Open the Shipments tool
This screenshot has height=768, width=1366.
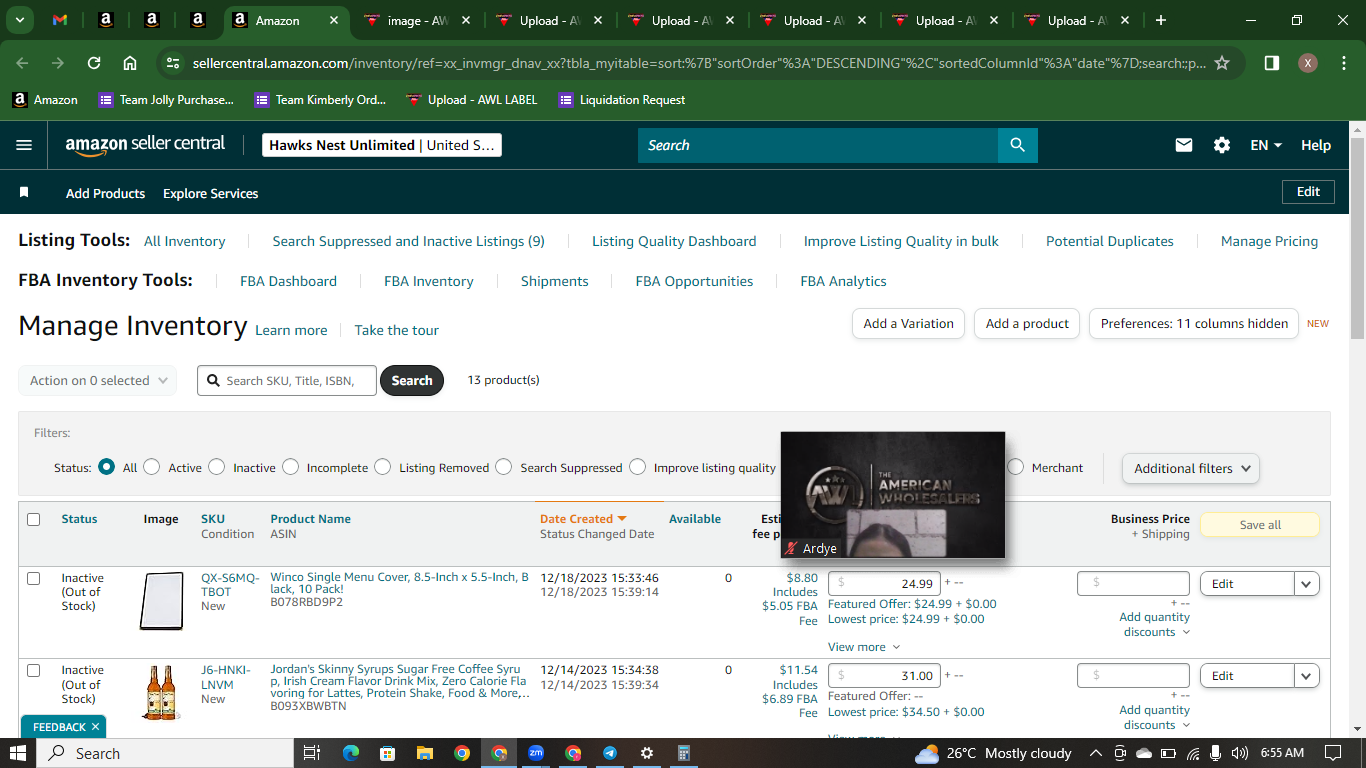coord(554,281)
